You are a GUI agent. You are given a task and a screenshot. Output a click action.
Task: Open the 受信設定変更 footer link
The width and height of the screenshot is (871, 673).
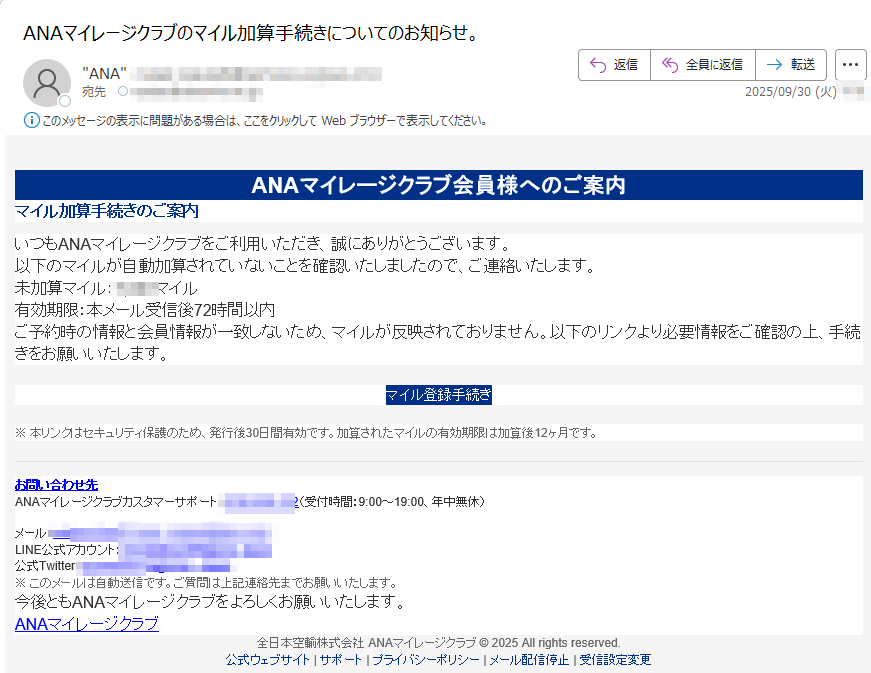point(615,660)
